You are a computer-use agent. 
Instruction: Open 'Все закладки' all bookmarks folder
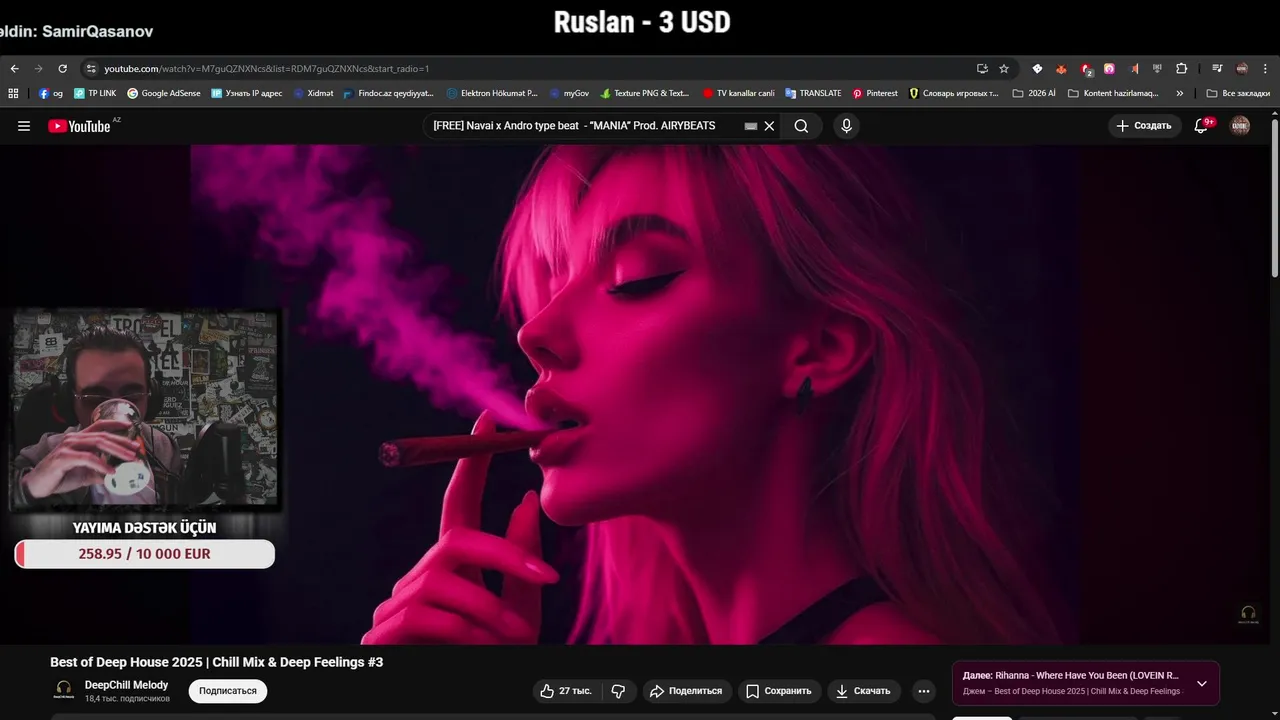1238,93
